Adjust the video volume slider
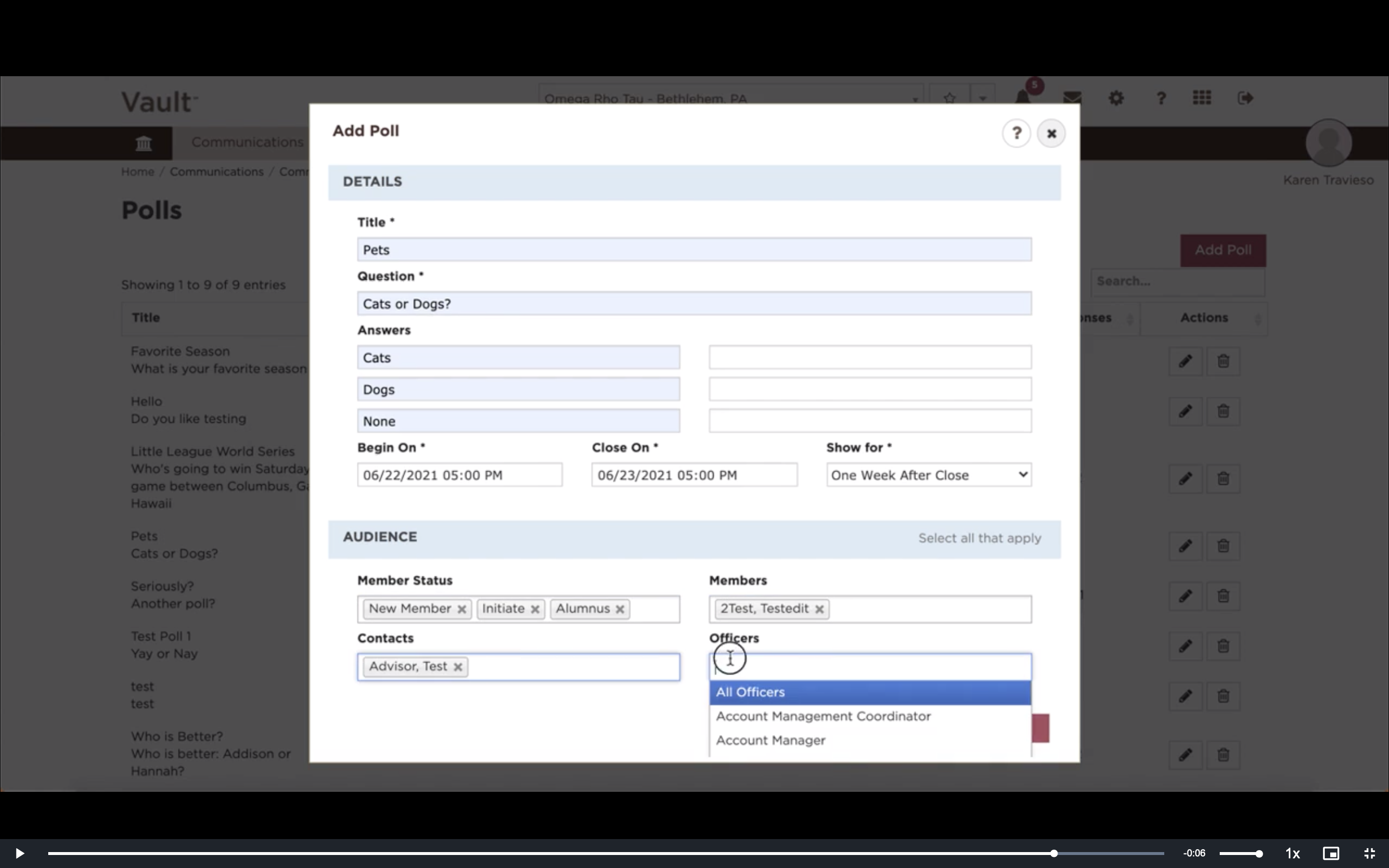The height and width of the screenshot is (868, 1389). (1240, 854)
